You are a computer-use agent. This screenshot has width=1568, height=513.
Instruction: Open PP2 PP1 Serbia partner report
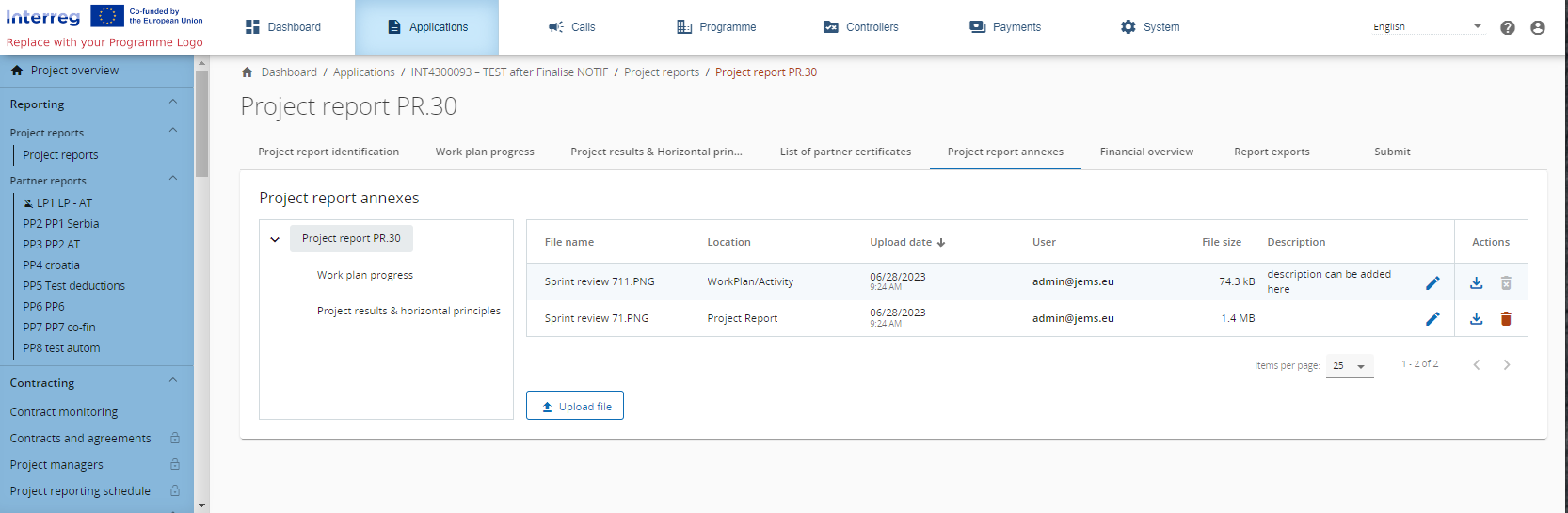(x=61, y=224)
